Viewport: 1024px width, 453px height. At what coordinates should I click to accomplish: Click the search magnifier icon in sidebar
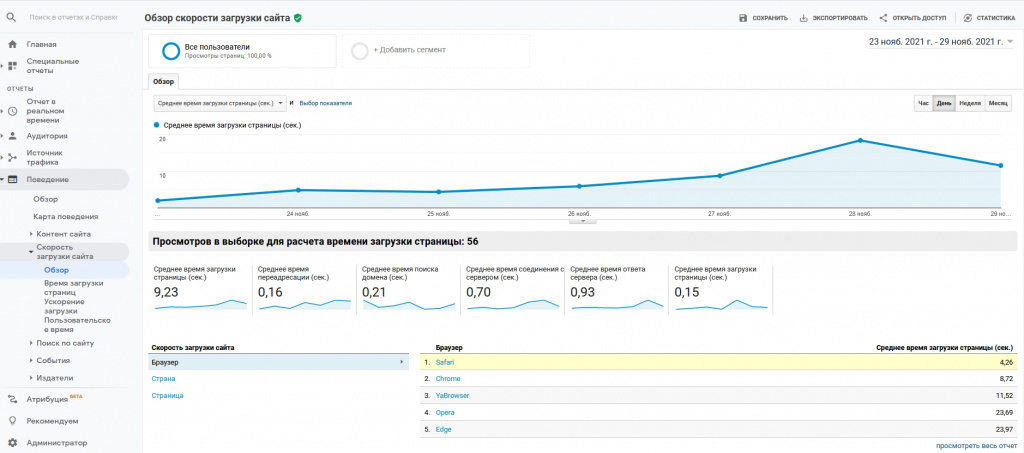[x=11, y=18]
